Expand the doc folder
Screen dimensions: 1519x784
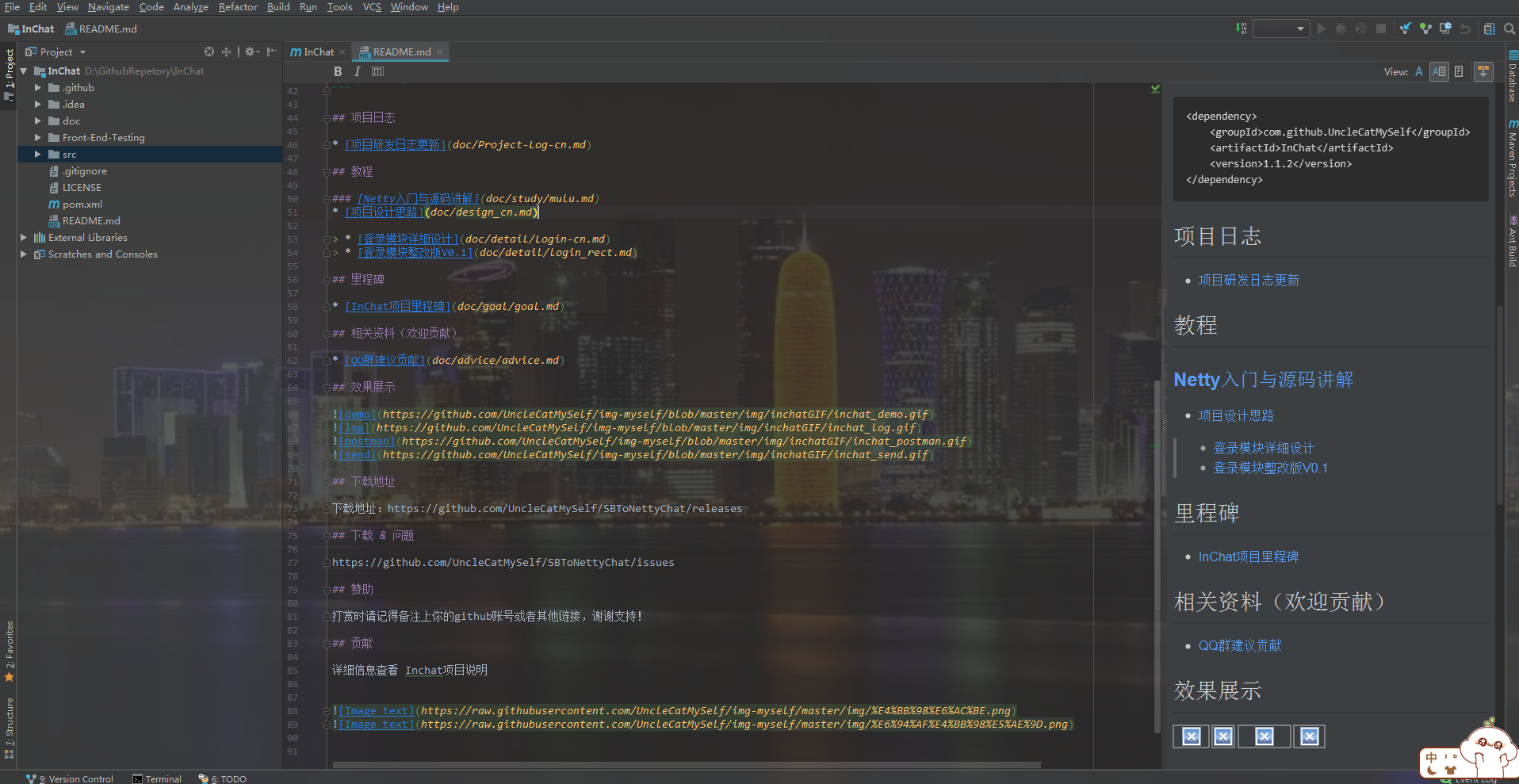point(37,120)
